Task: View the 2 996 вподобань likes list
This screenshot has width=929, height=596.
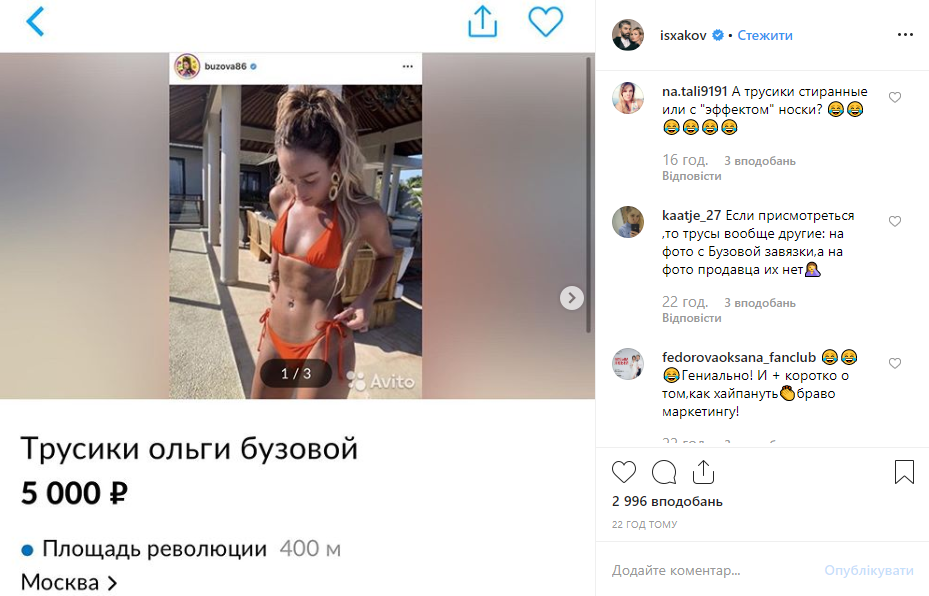Action: [x=667, y=501]
